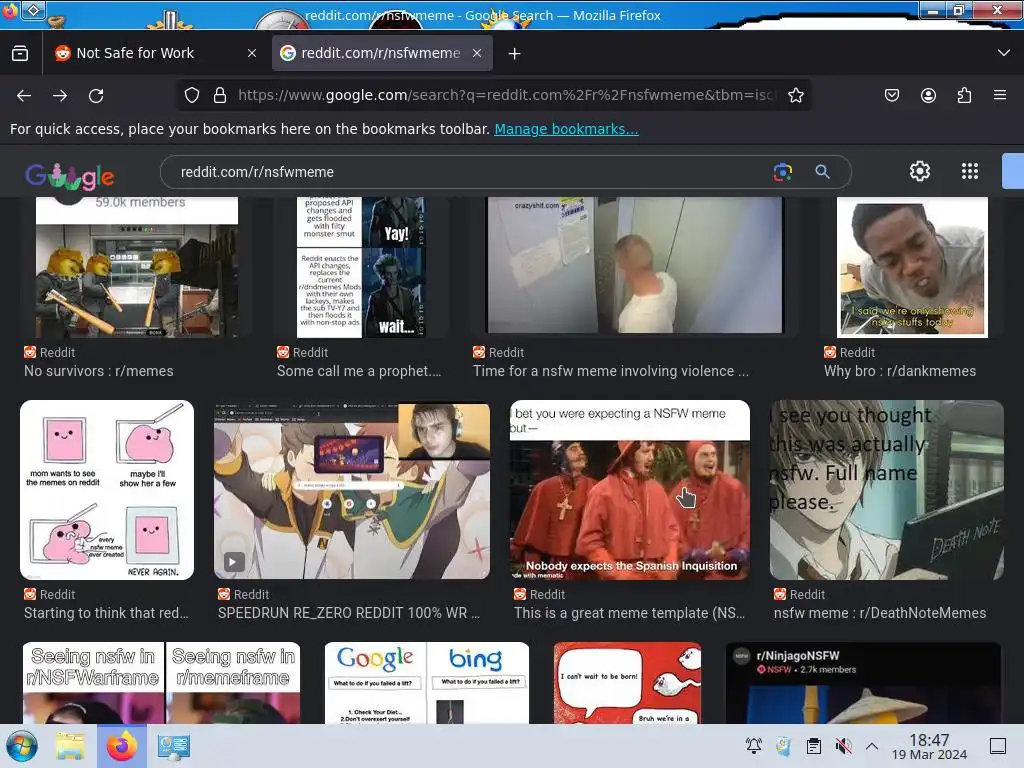
Task: Open the Firefox account icon
Action: [928, 95]
